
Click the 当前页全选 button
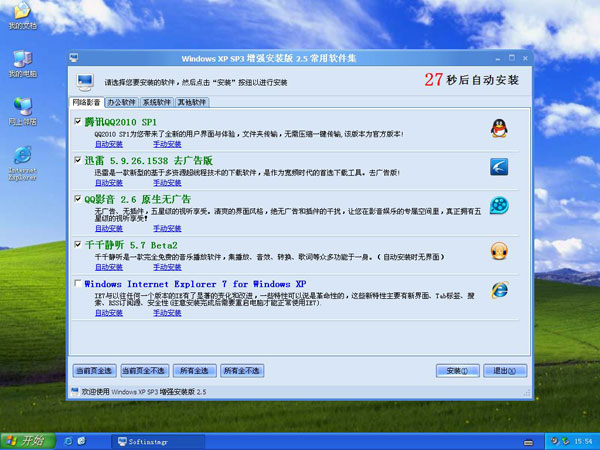click(x=94, y=370)
